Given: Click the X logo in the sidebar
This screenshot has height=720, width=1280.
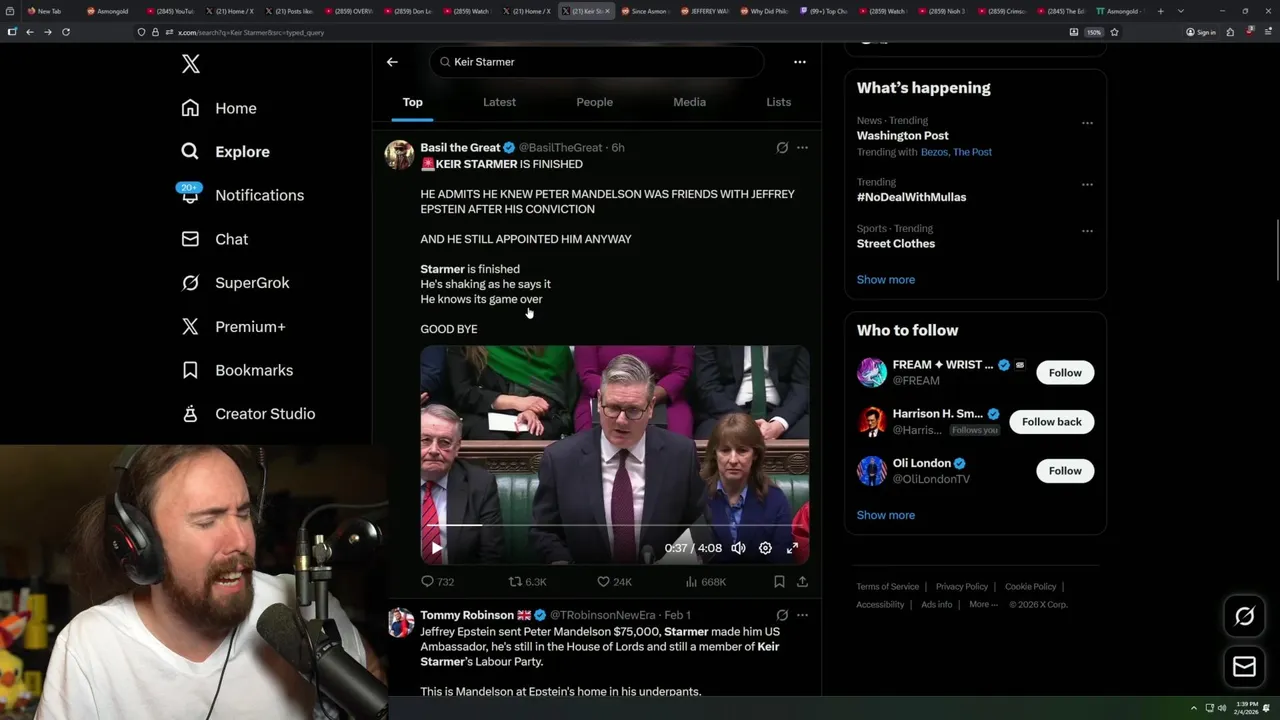Looking at the screenshot, I should pyautogui.click(x=191, y=64).
